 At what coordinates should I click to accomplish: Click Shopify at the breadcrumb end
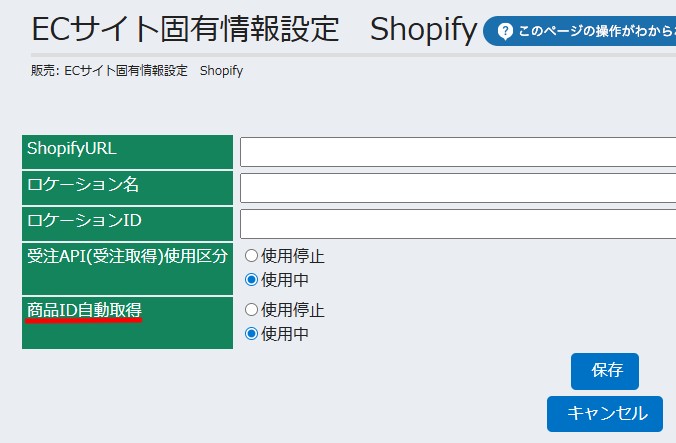click(221, 71)
